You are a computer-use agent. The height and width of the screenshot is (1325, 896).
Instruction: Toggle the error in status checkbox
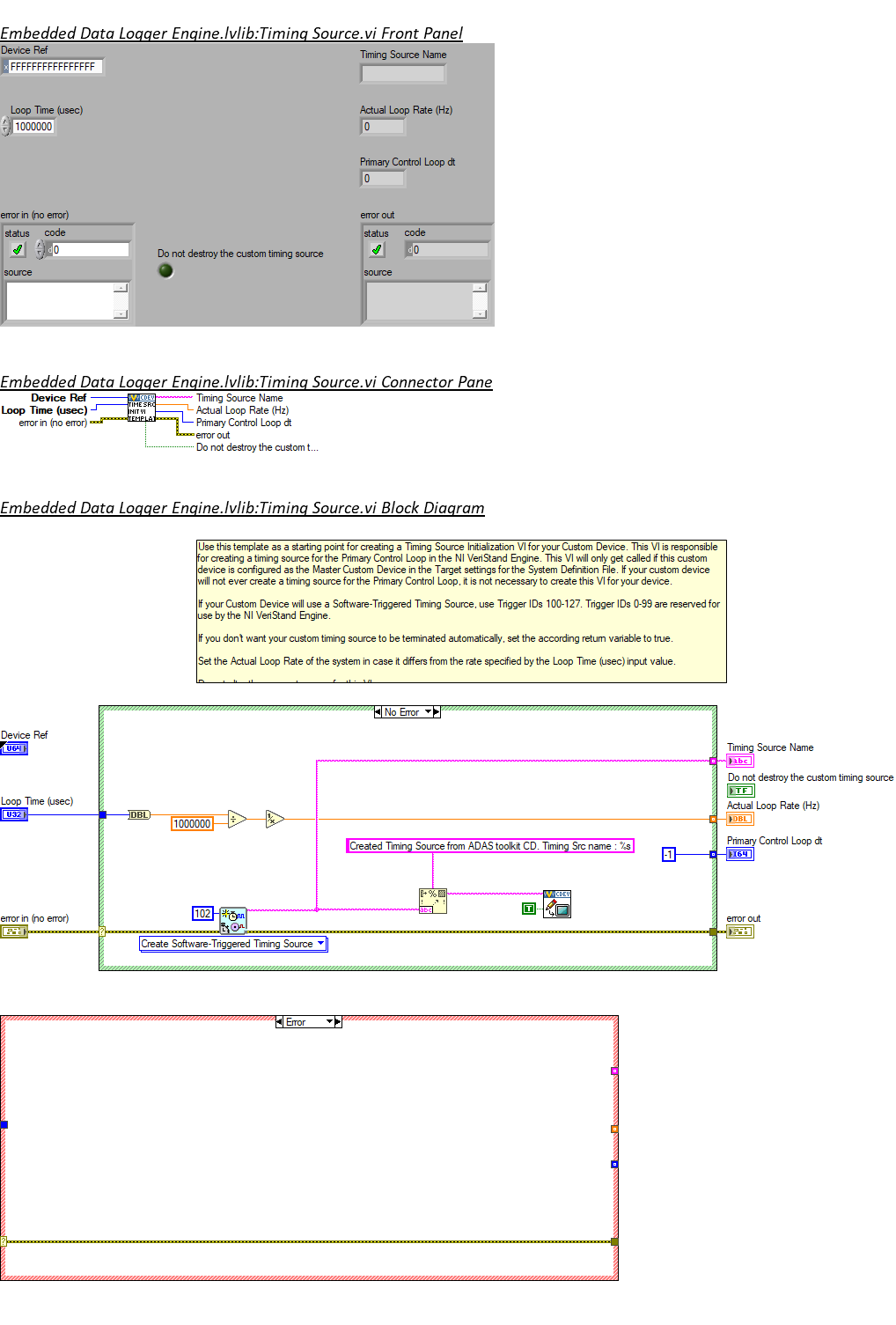(18, 250)
